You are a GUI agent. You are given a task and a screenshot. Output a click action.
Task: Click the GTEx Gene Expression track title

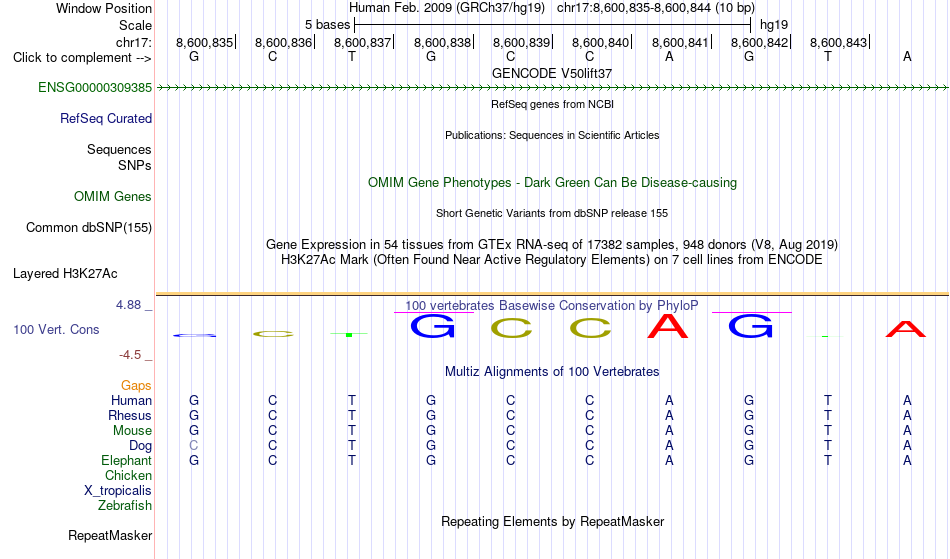point(552,245)
